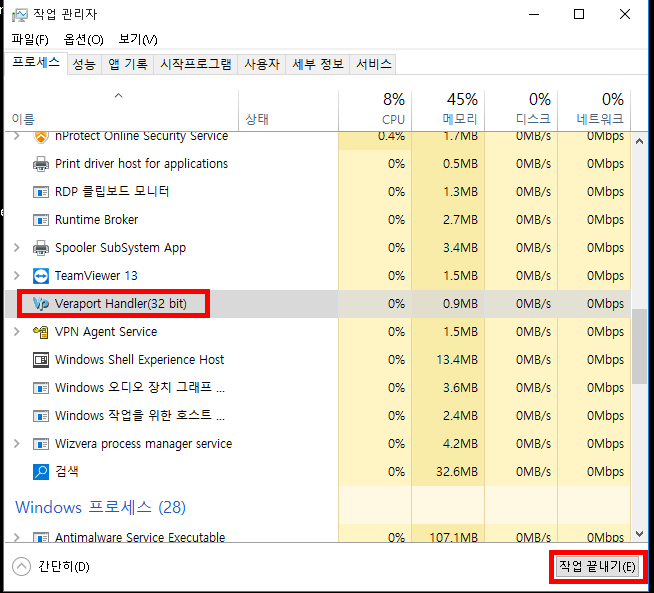
Task: Click the Wizvera process manager service icon
Action: (x=40, y=444)
